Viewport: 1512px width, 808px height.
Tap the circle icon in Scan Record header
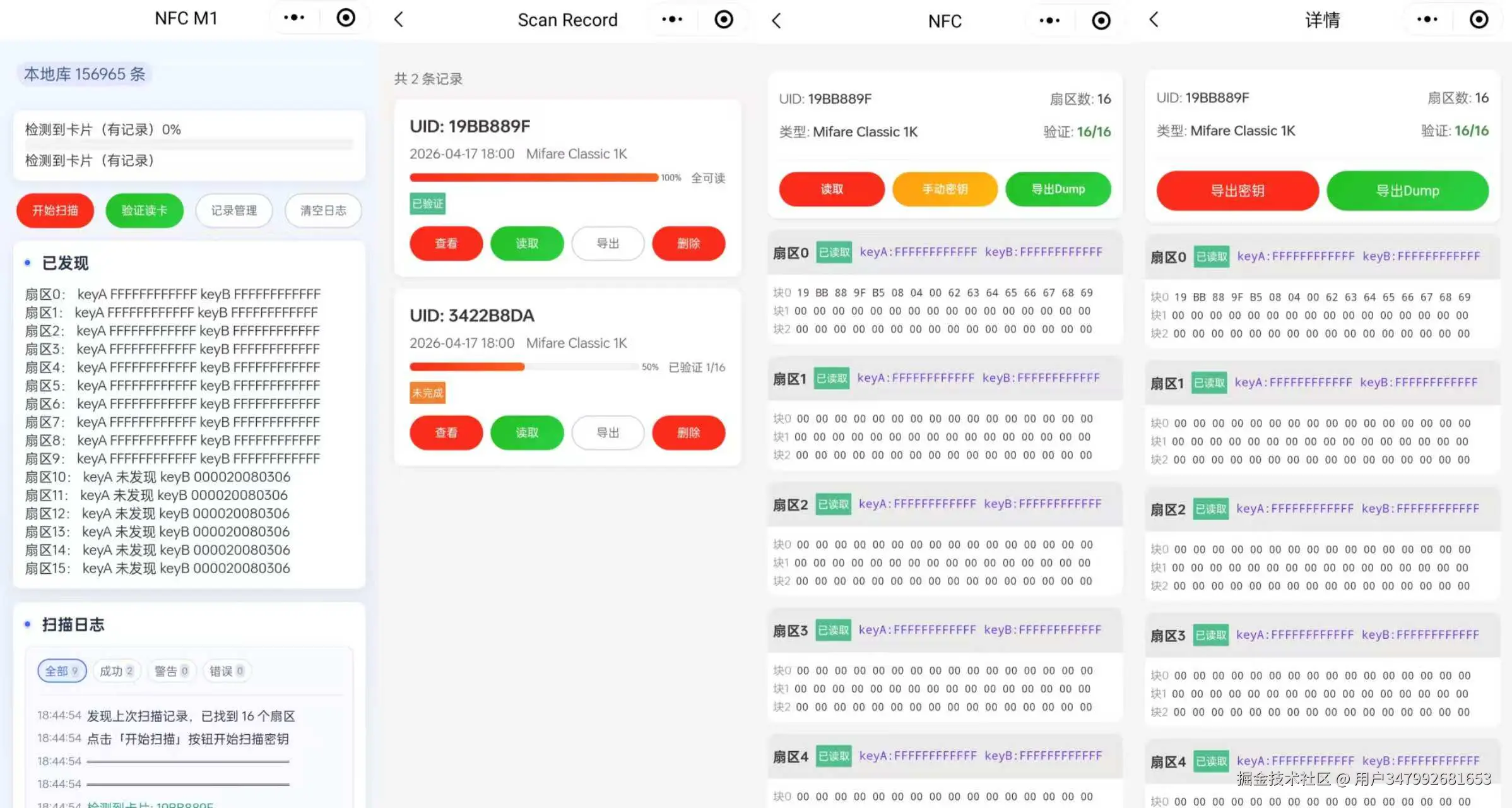724,20
